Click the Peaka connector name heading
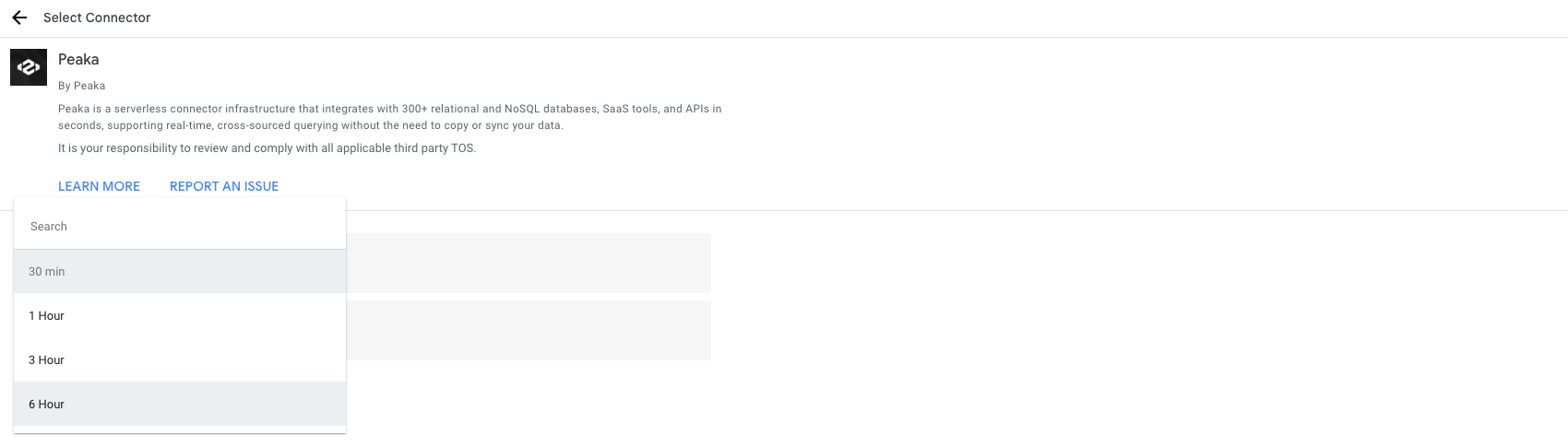Screen dimensions: 1568x447 click(x=78, y=60)
